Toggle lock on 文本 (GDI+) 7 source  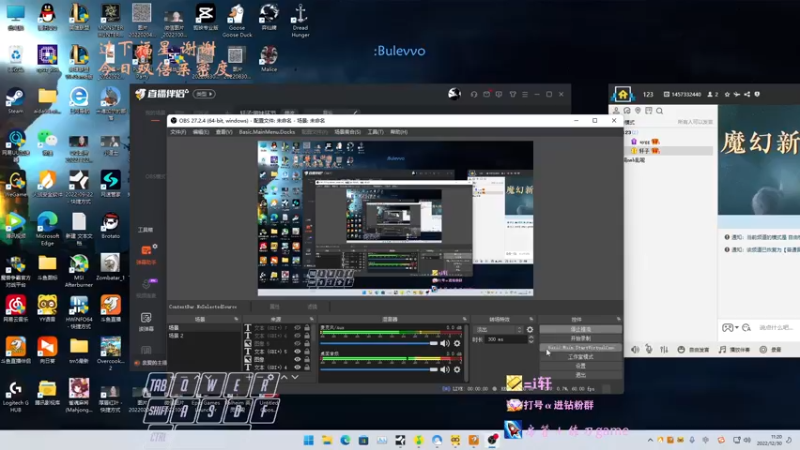(307, 328)
